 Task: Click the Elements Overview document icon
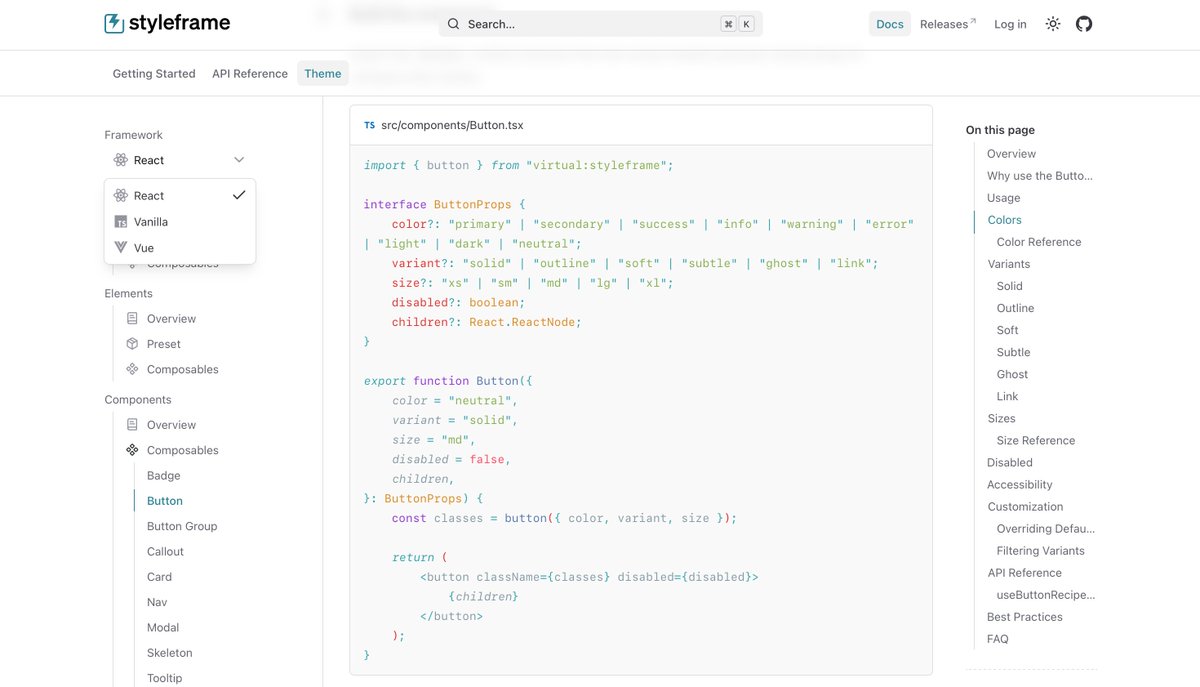tap(132, 319)
